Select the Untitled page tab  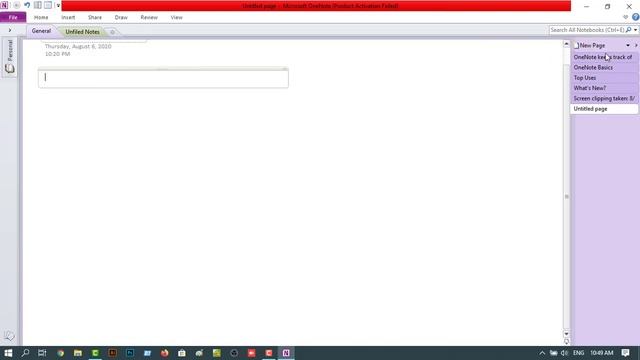604,109
